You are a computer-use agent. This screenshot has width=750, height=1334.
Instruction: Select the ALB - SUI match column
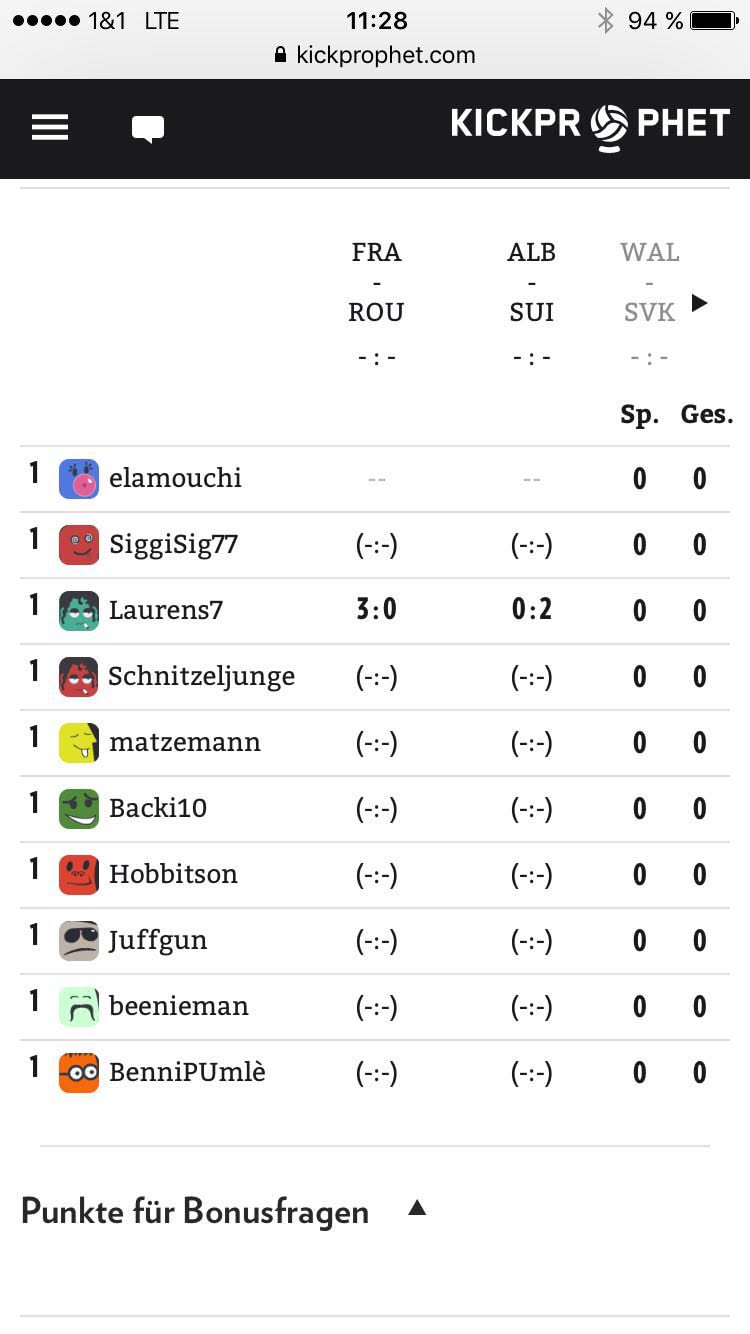click(x=531, y=282)
